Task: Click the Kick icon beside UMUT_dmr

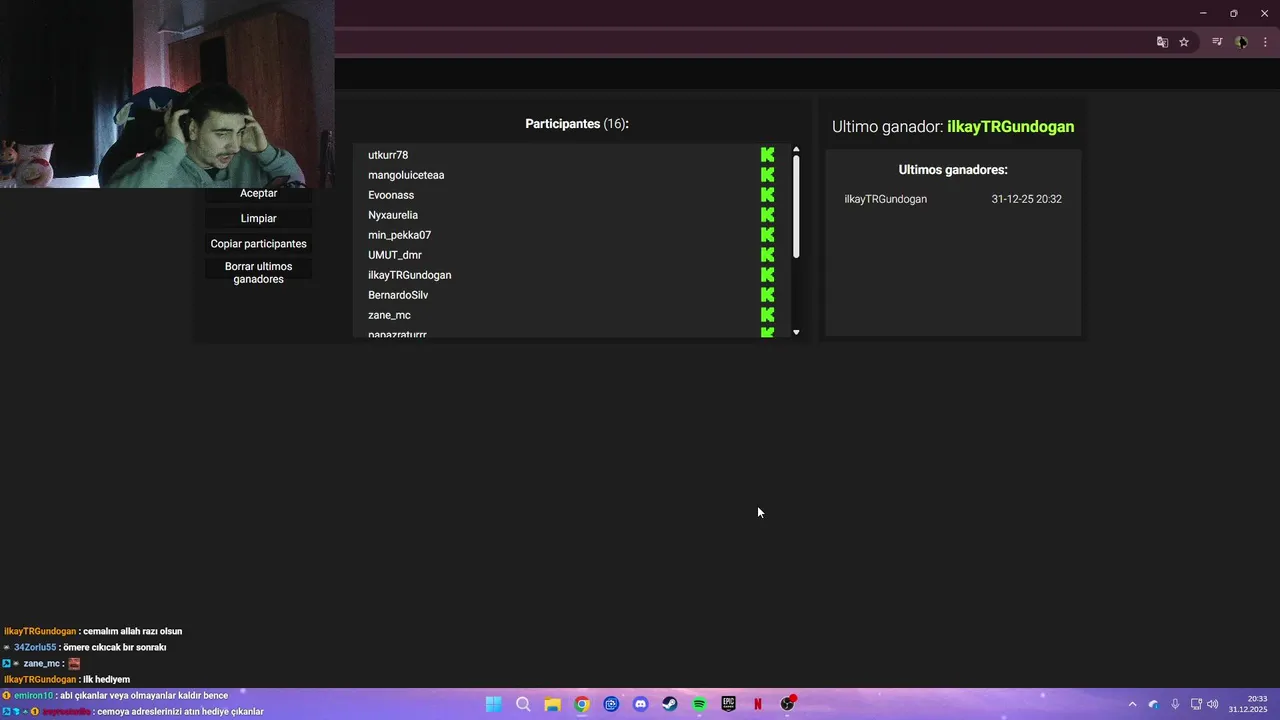Action: (x=767, y=255)
